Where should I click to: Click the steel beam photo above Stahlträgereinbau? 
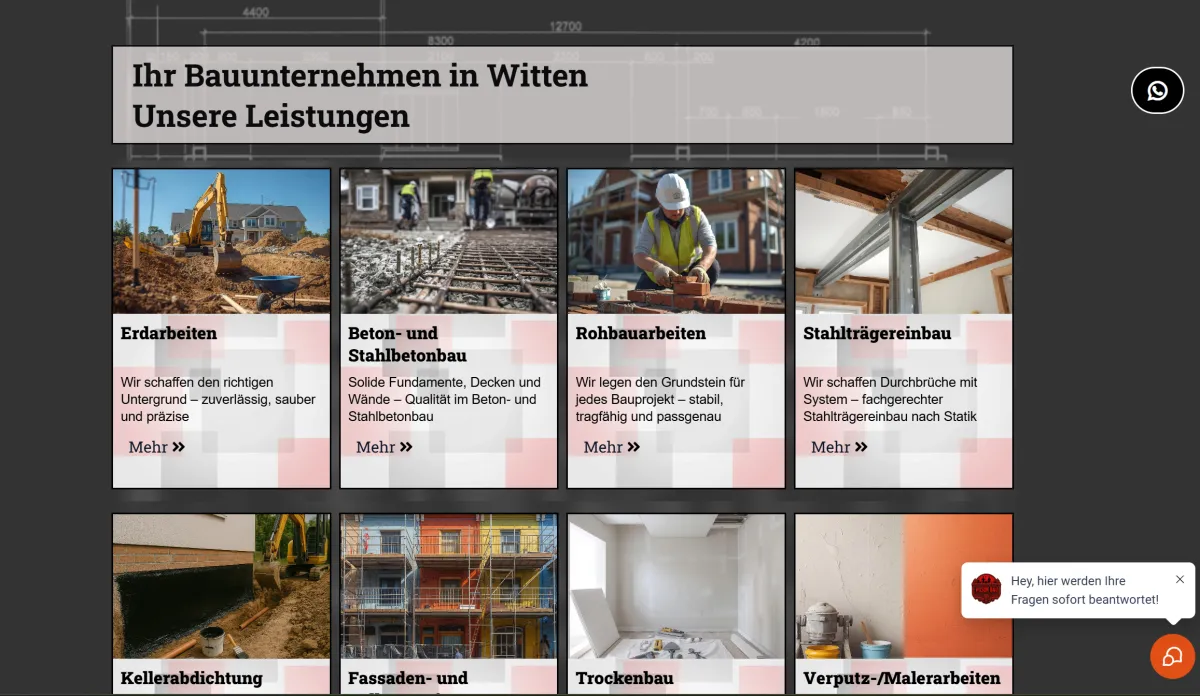click(903, 240)
